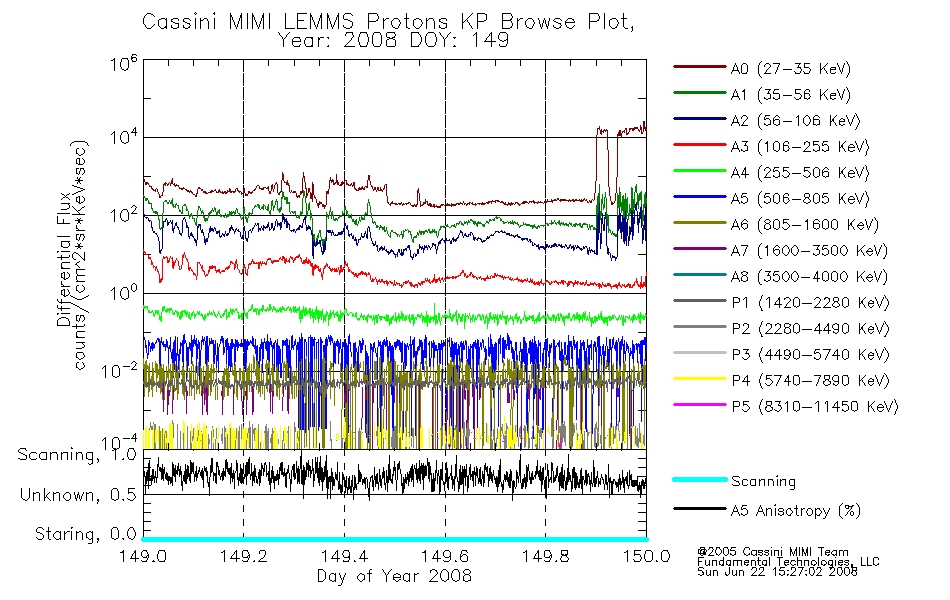Click the A6 (805-1600 KeV) legend label

[x=805, y=225]
